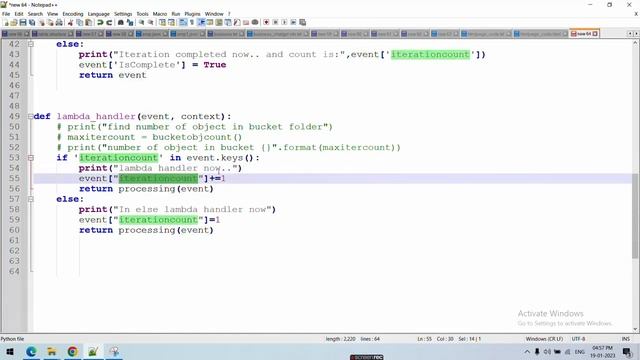
Task: Open Folder as Workspace icon
Action: point(246,22)
